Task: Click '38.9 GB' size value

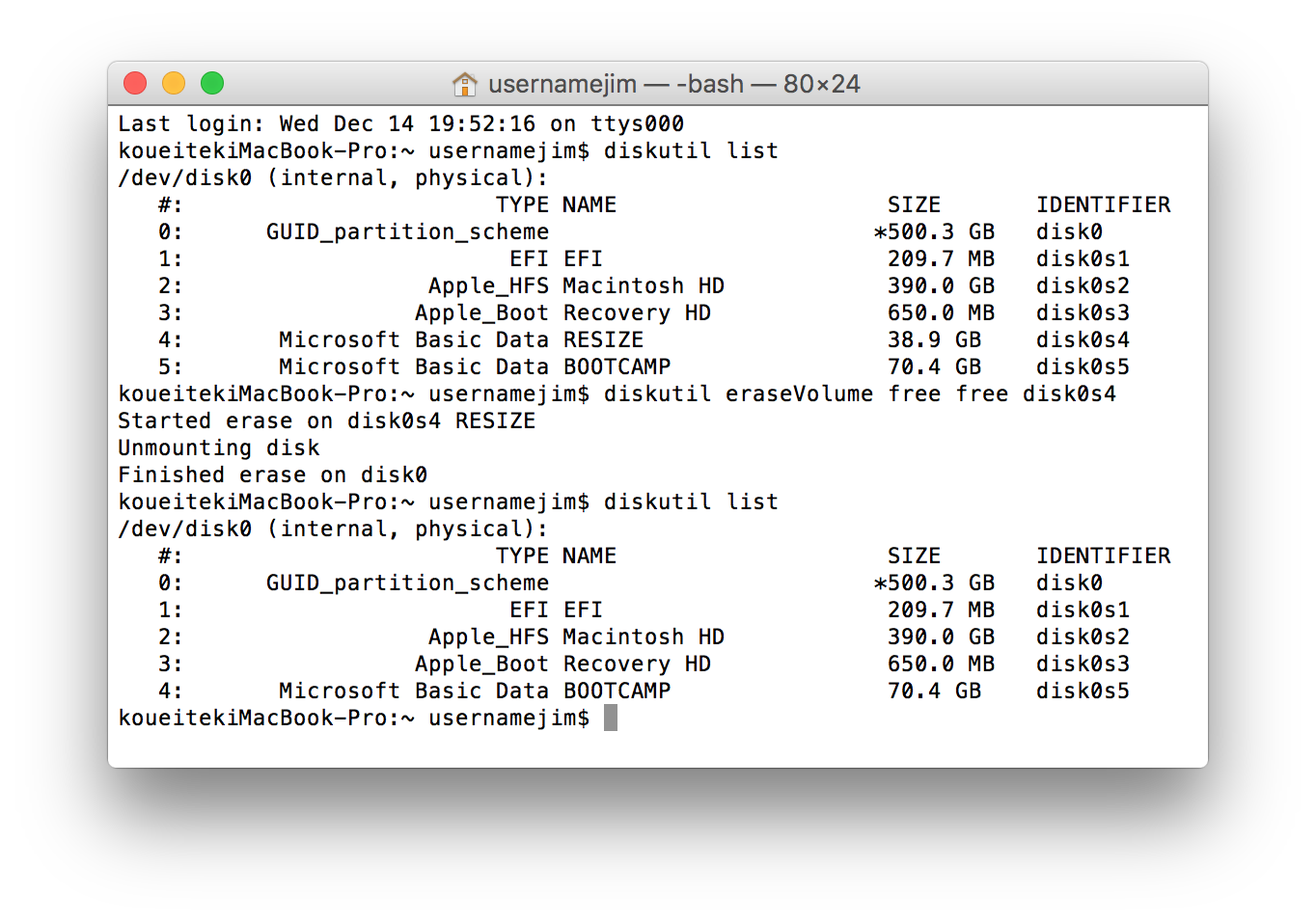Action: (x=934, y=339)
